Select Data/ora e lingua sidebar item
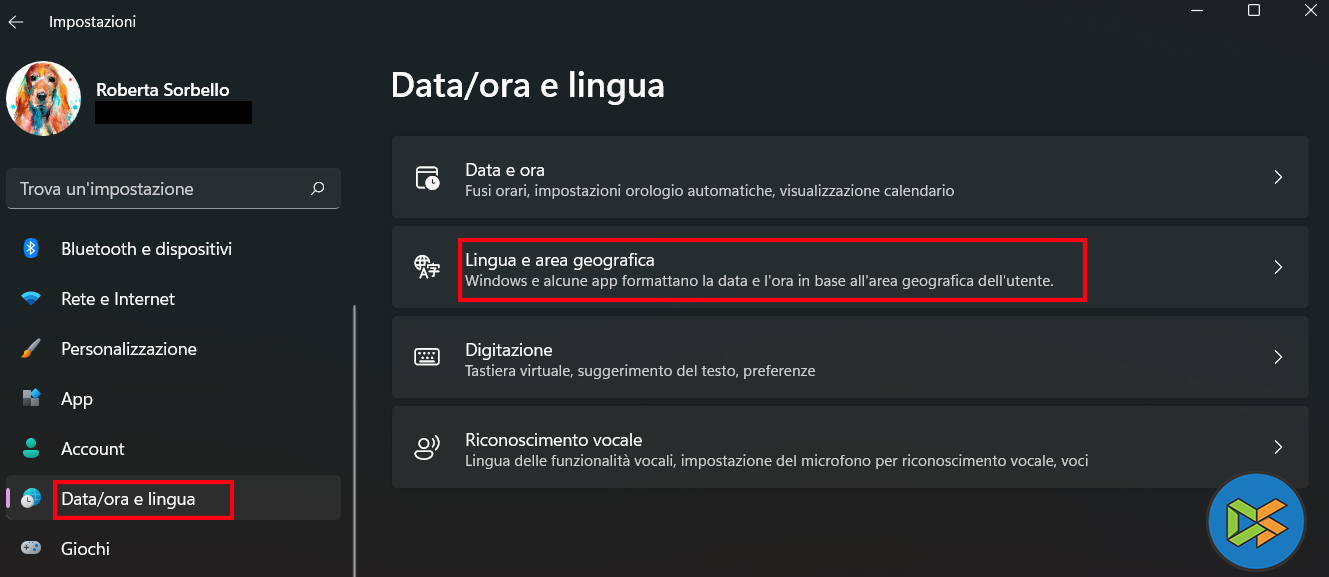Image resolution: width=1329 pixels, height=577 pixels. 128,498
